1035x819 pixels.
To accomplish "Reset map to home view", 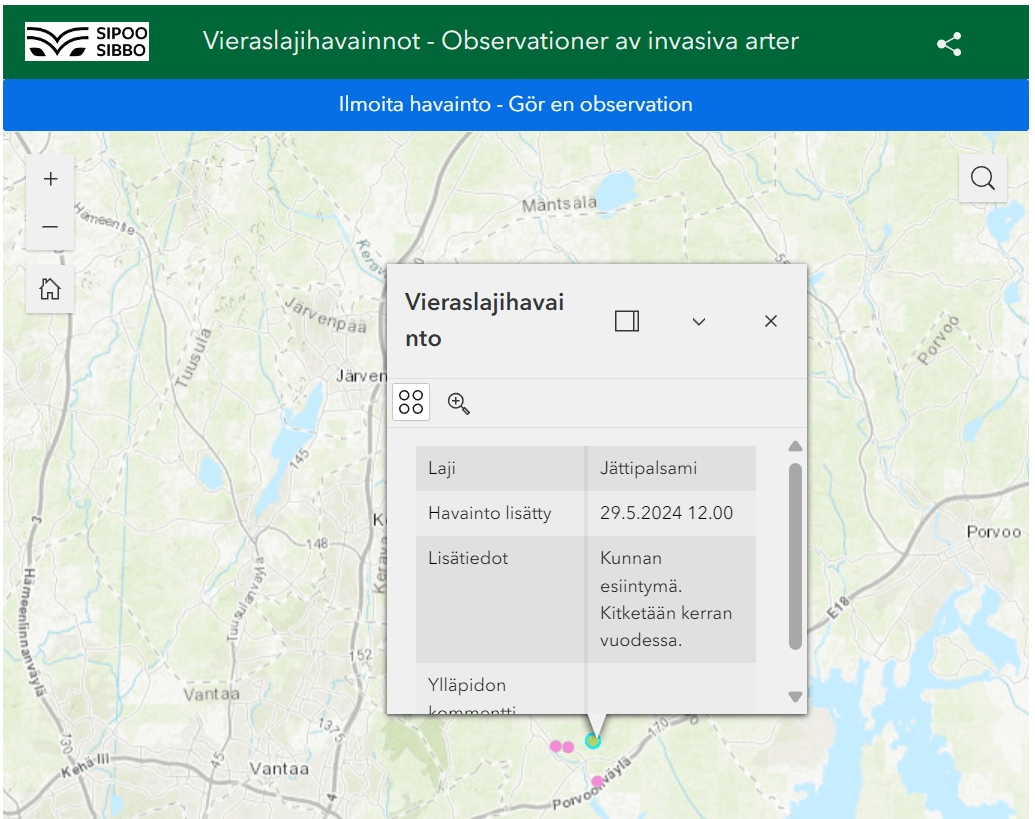I will tap(50, 290).
